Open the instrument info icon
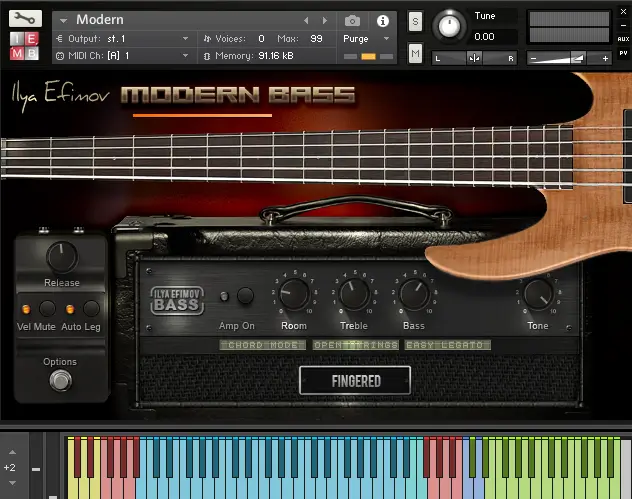Image resolution: width=632 pixels, height=499 pixels. coord(383,21)
